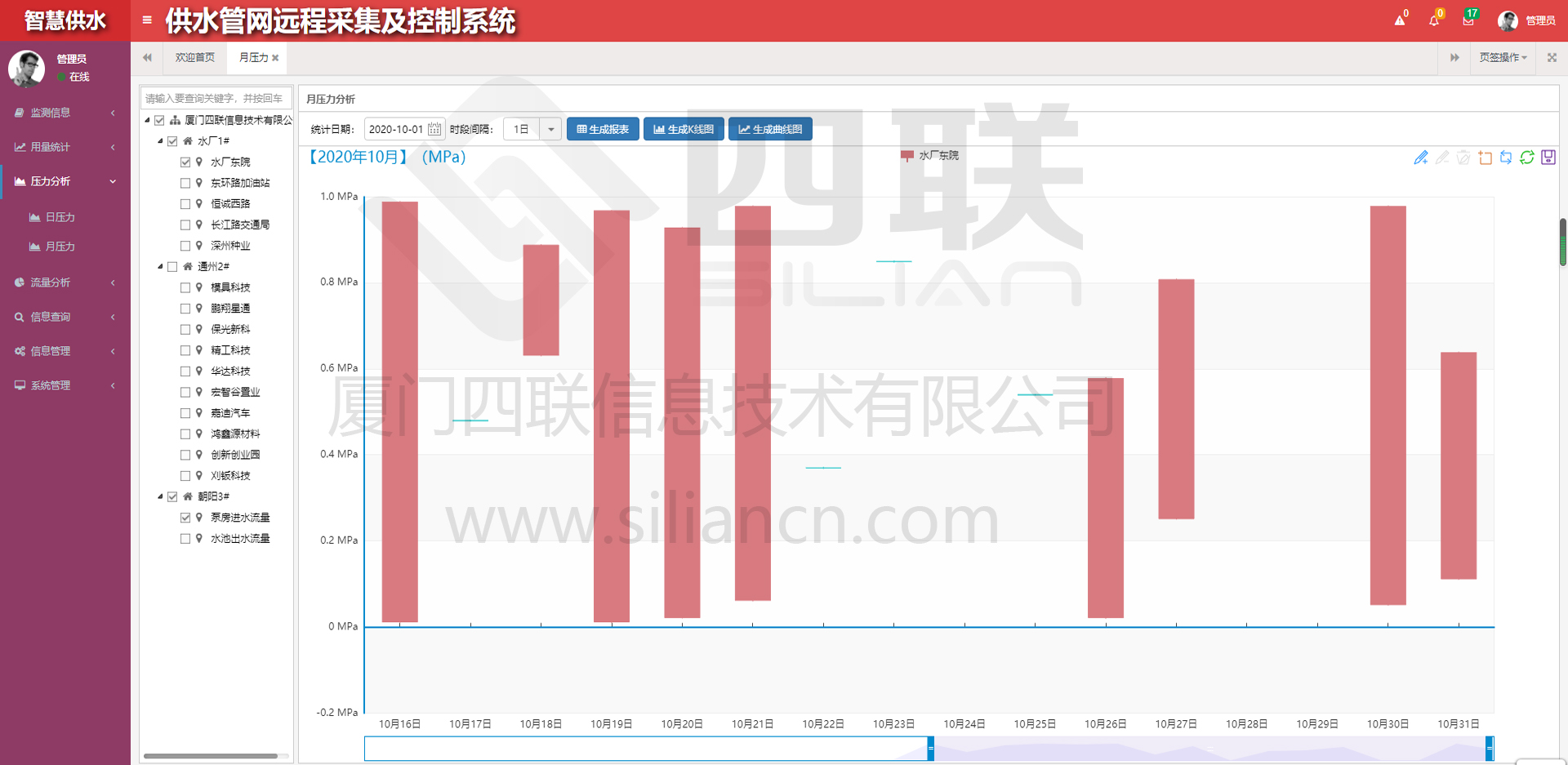Viewport: 1568px width, 765px height.
Task: Save chart as image with purple disk icon
Action: click(1548, 158)
